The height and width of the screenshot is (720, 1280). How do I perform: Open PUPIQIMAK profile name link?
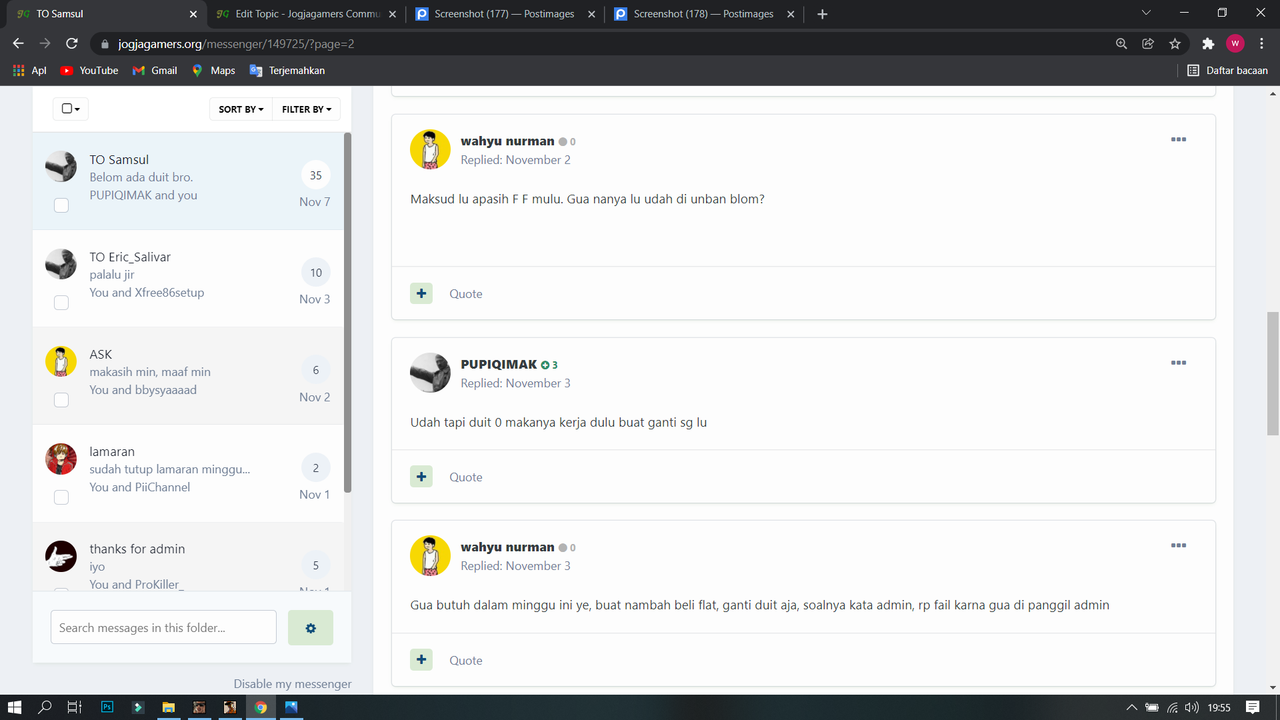[x=499, y=364]
